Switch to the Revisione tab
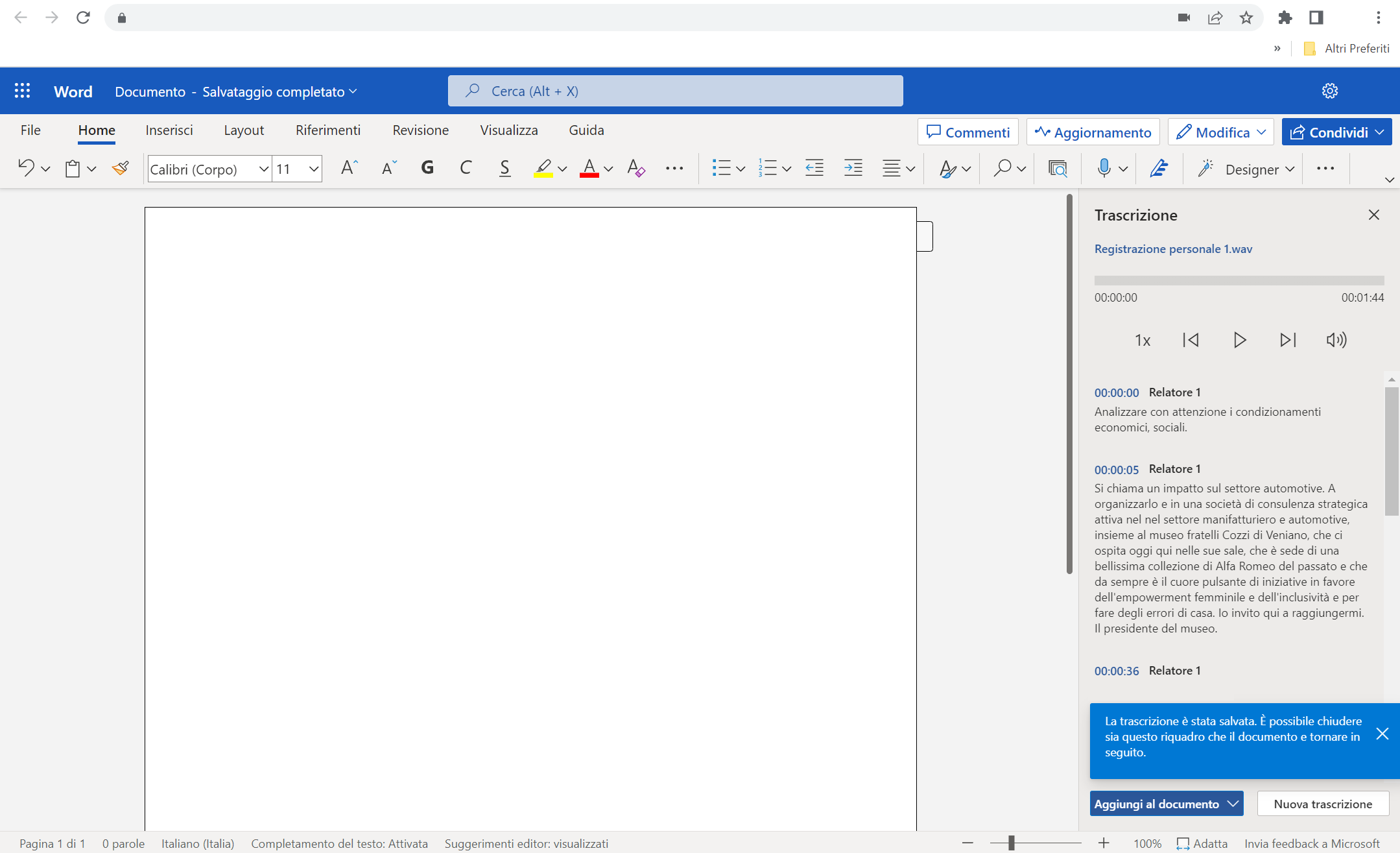 tap(420, 130)
